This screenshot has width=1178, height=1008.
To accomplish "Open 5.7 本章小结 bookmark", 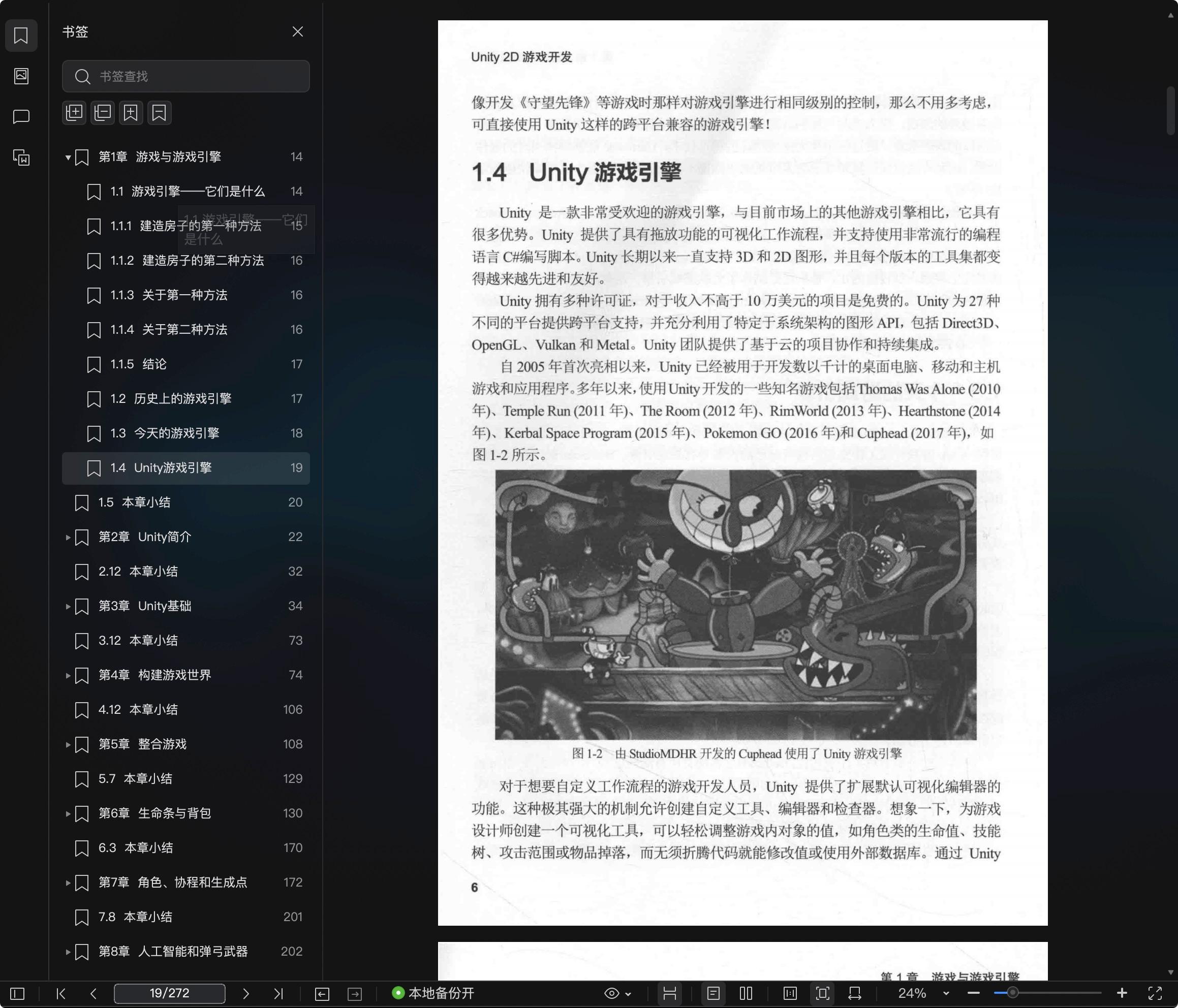I will [186, 779].
